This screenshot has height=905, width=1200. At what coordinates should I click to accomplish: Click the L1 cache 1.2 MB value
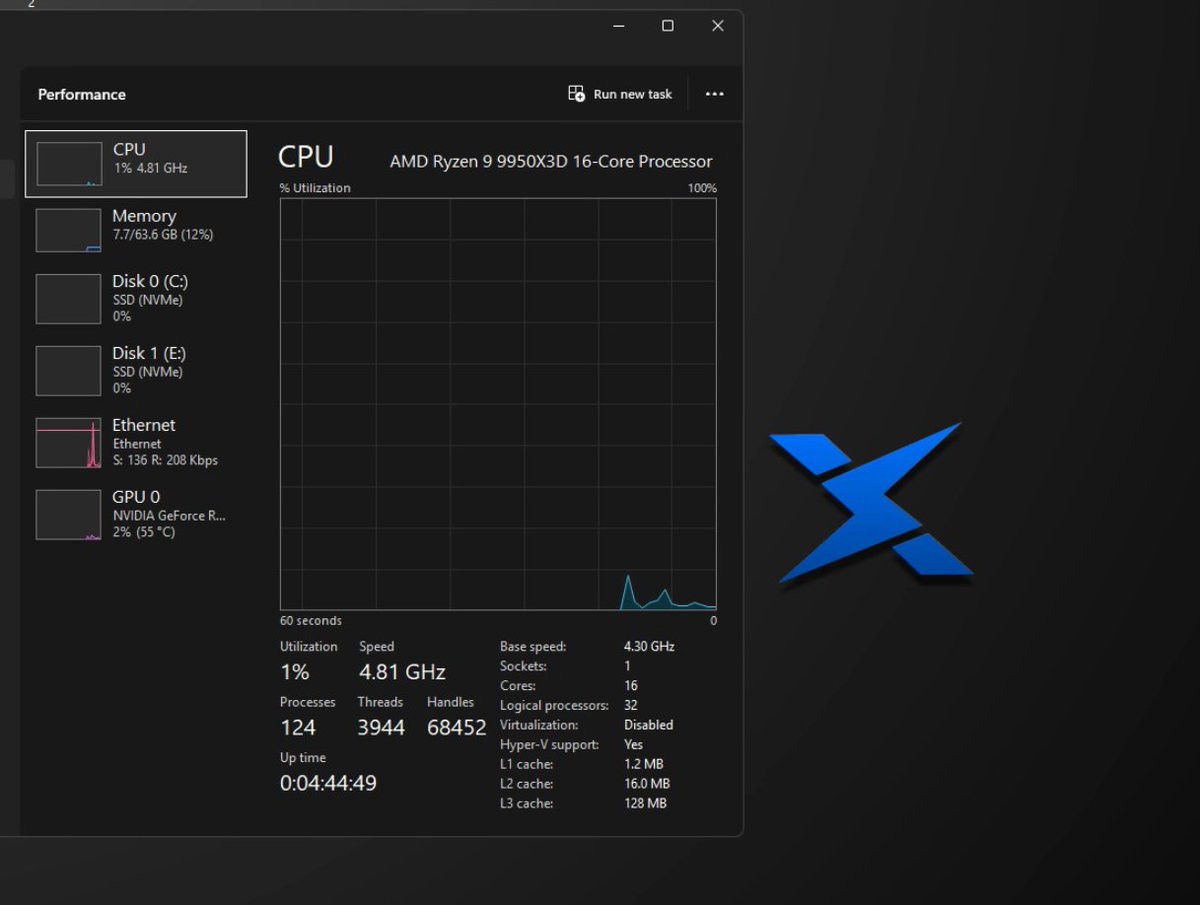click(642, 764)
